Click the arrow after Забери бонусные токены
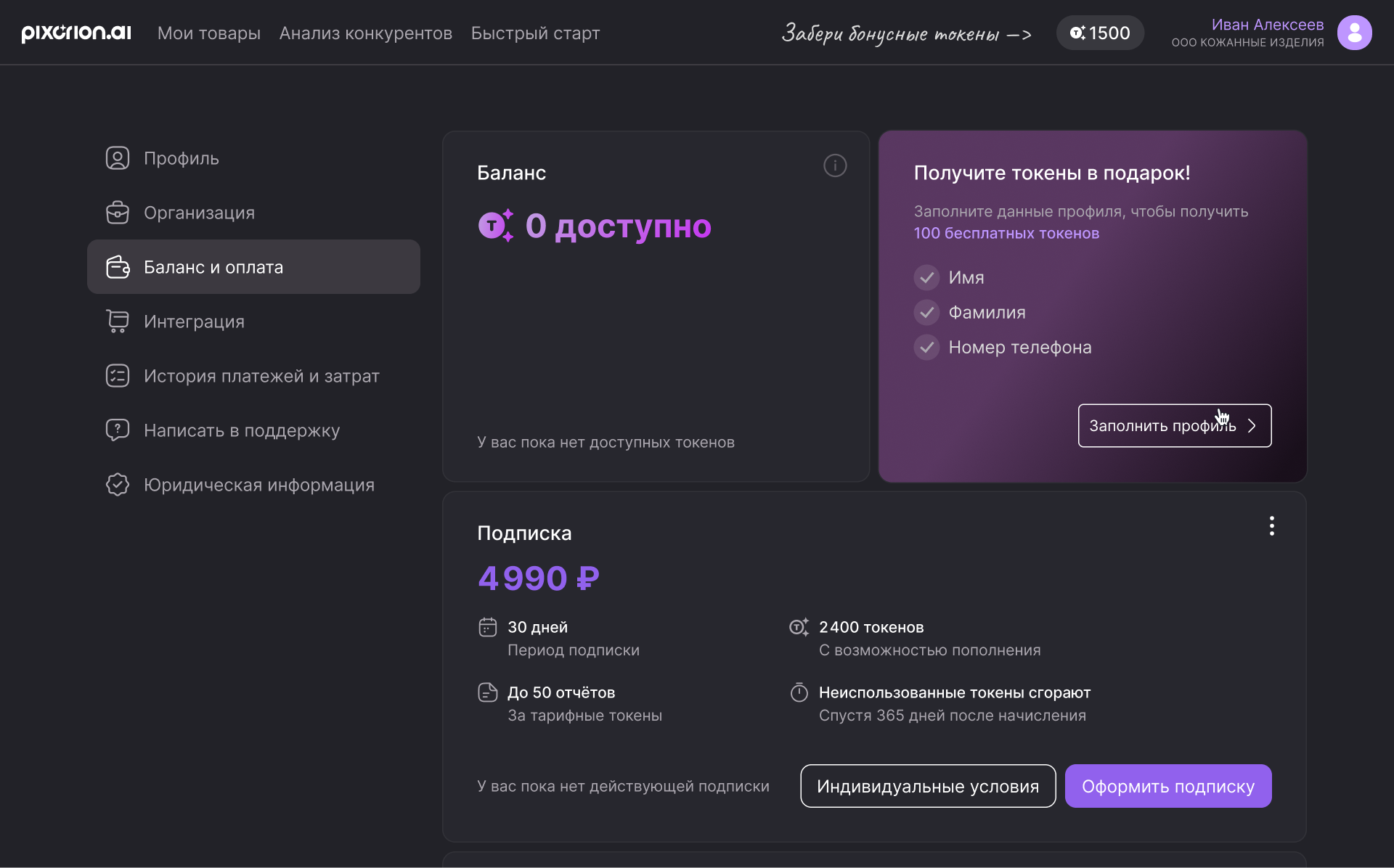Screen dimensions: 1394x868 point(1020,33)
